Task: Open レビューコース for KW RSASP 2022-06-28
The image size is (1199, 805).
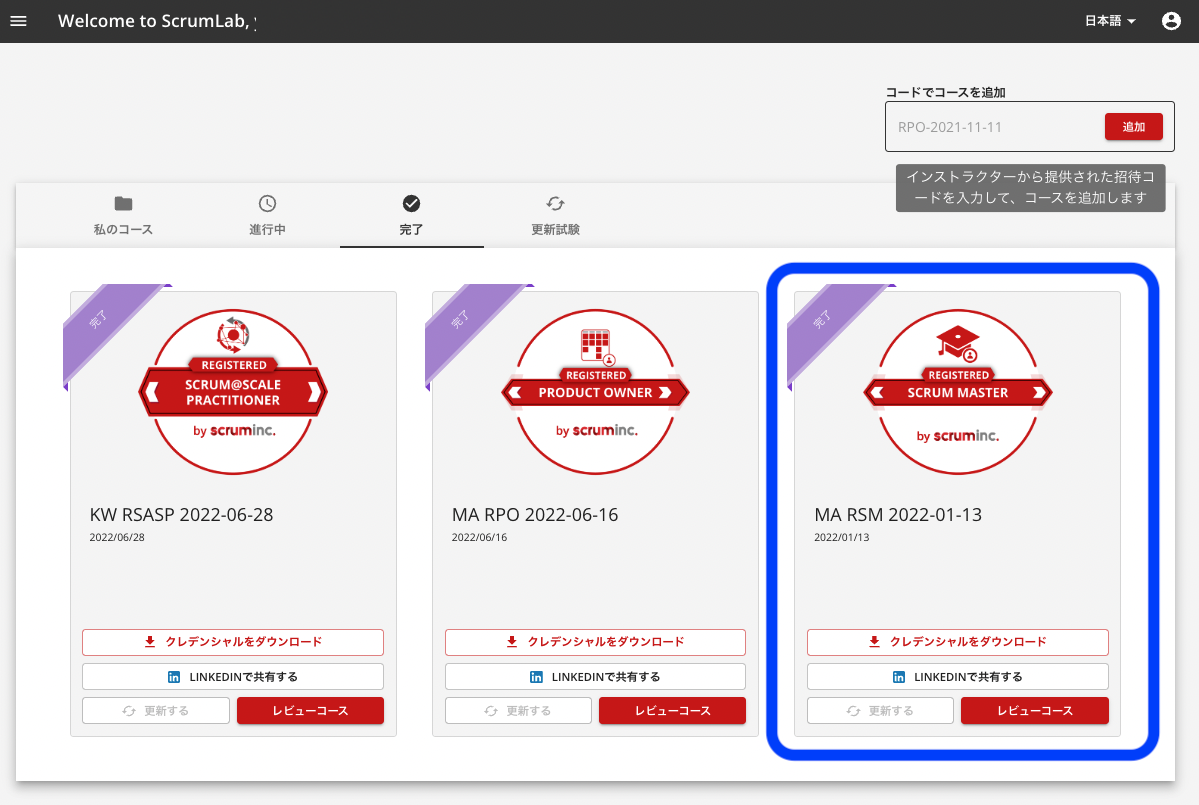Action: click(x=310, y=711)
